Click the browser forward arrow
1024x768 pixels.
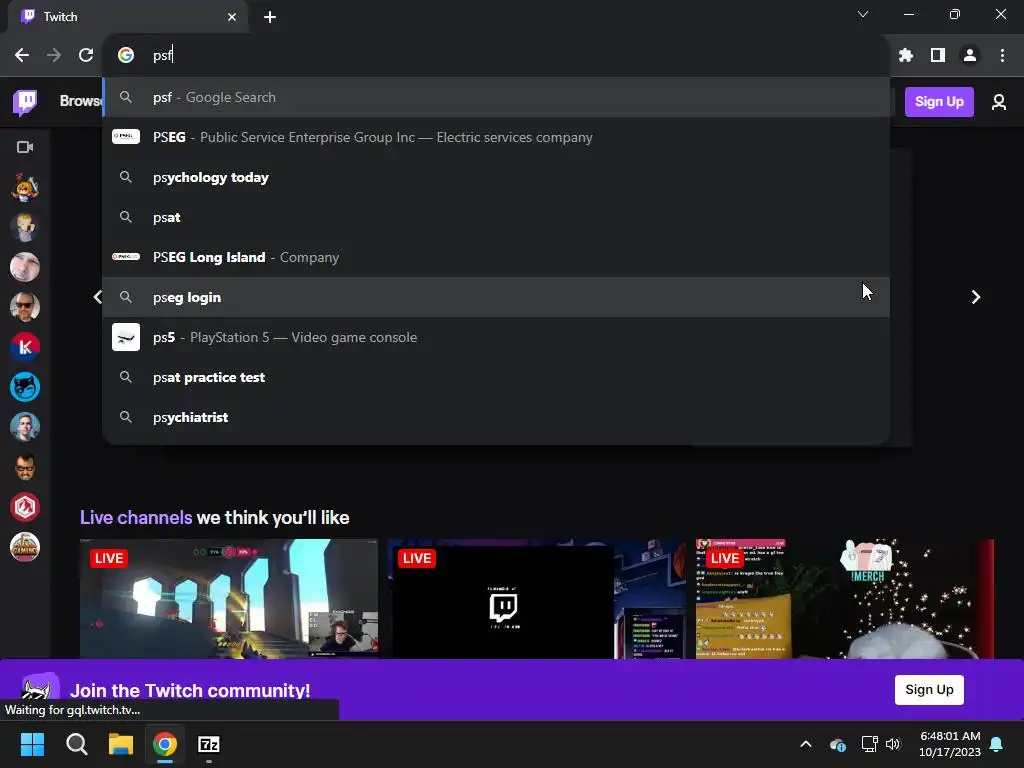54,56
